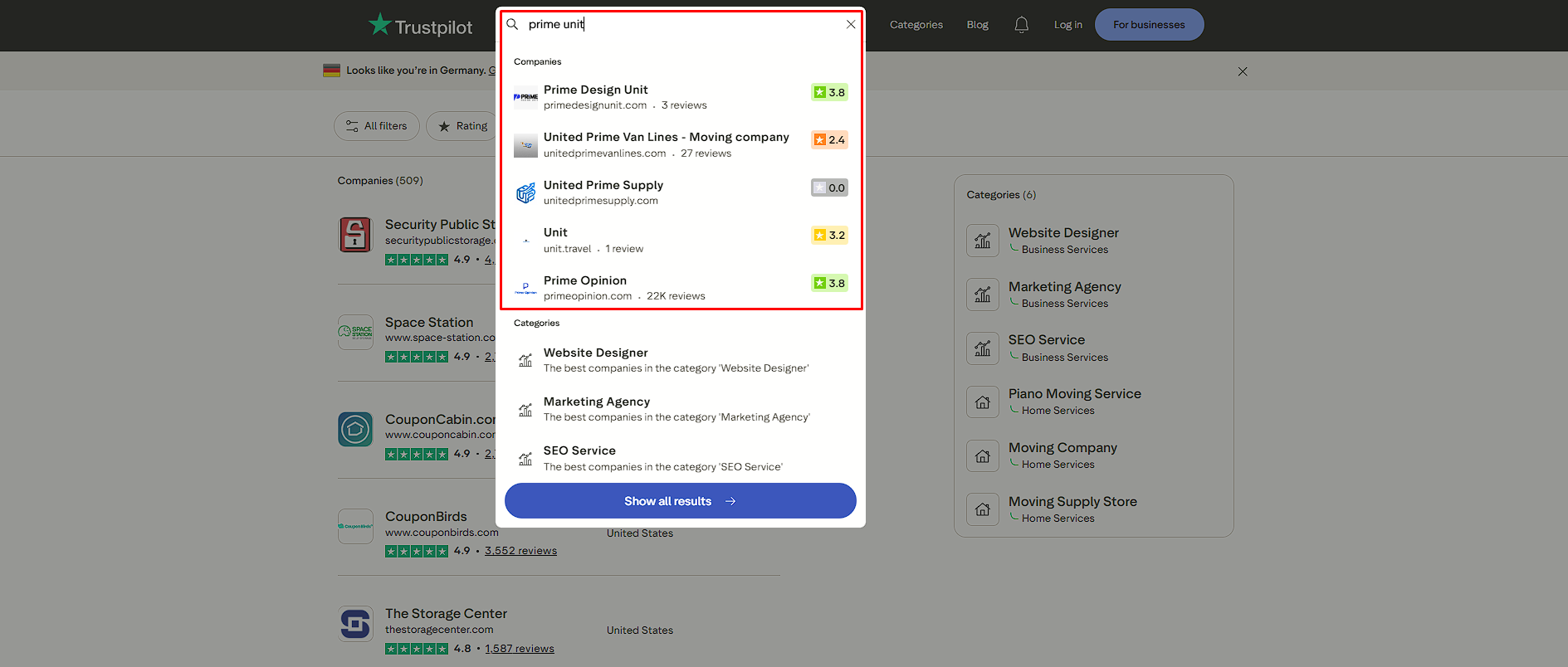
Task: Dismiss the Germany location banner
Action: [x=1243, y=71]
